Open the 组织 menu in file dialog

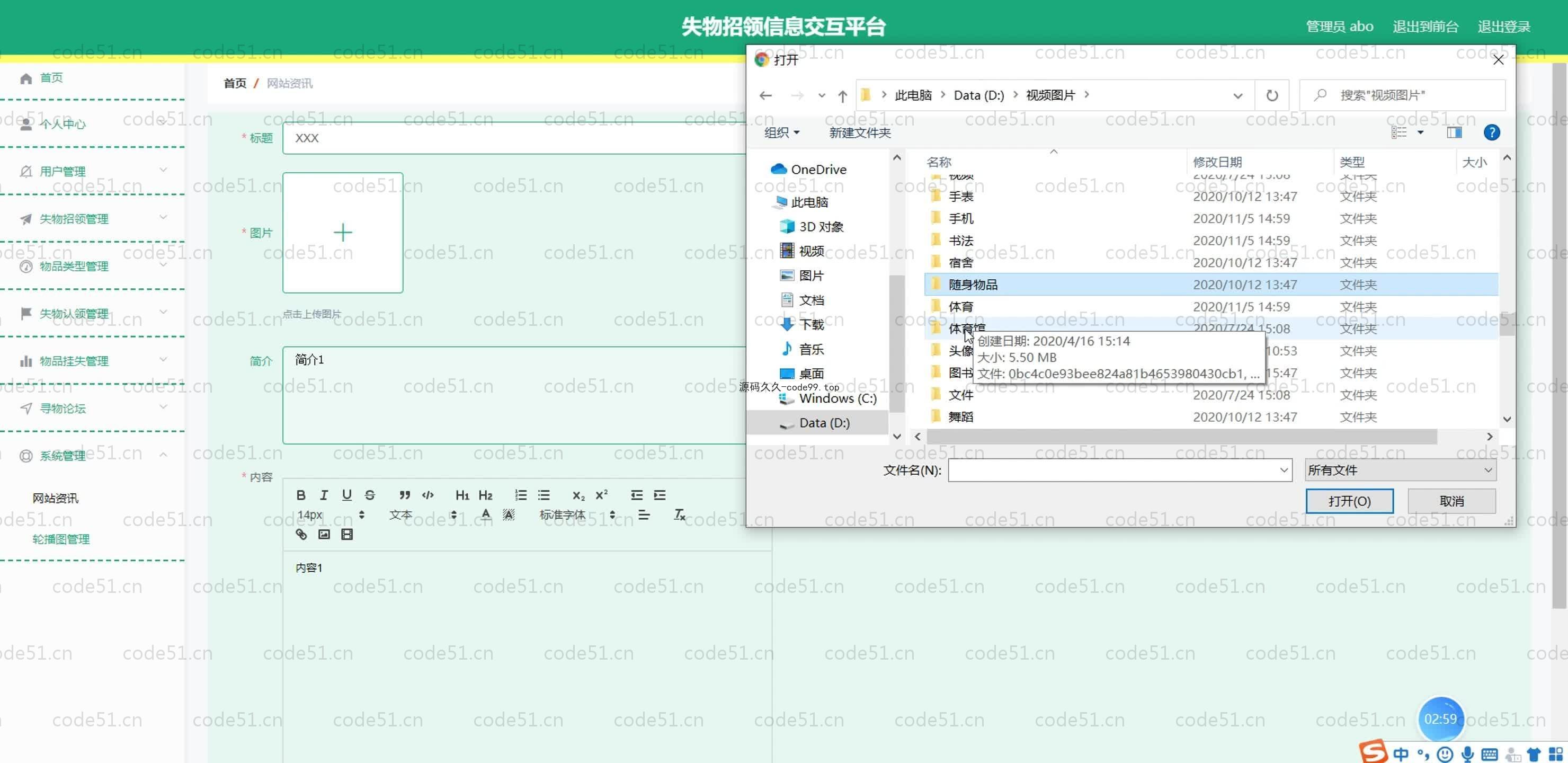tap(781, 133)
